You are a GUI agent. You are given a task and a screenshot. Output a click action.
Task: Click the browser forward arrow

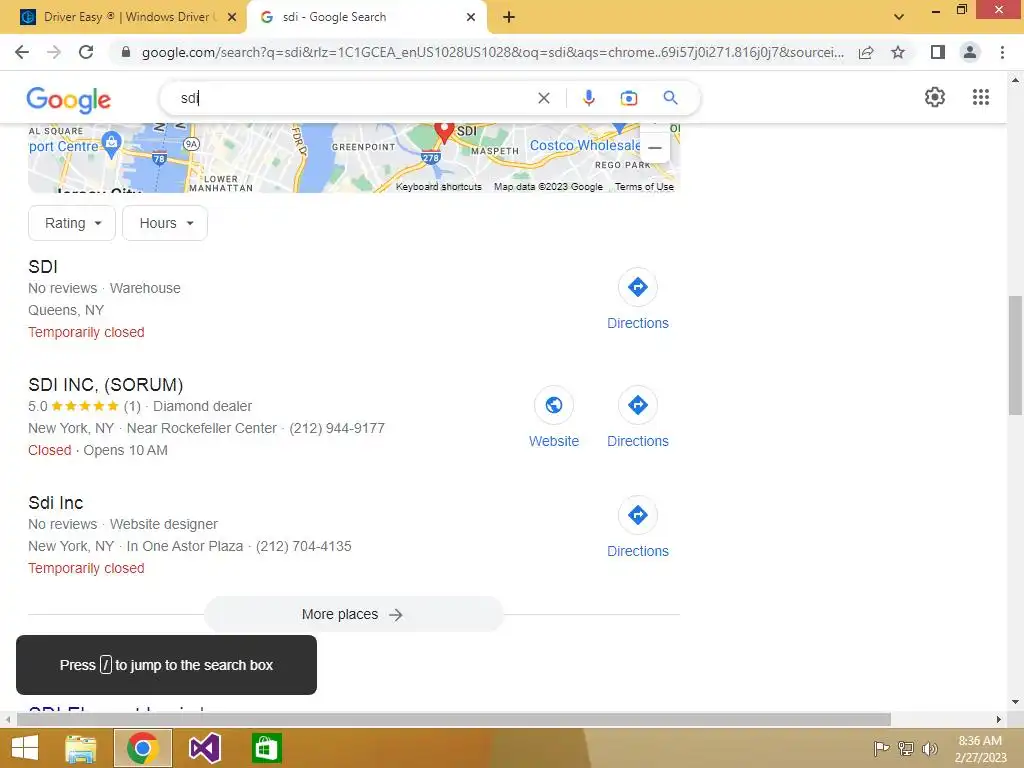coord(54,52)
